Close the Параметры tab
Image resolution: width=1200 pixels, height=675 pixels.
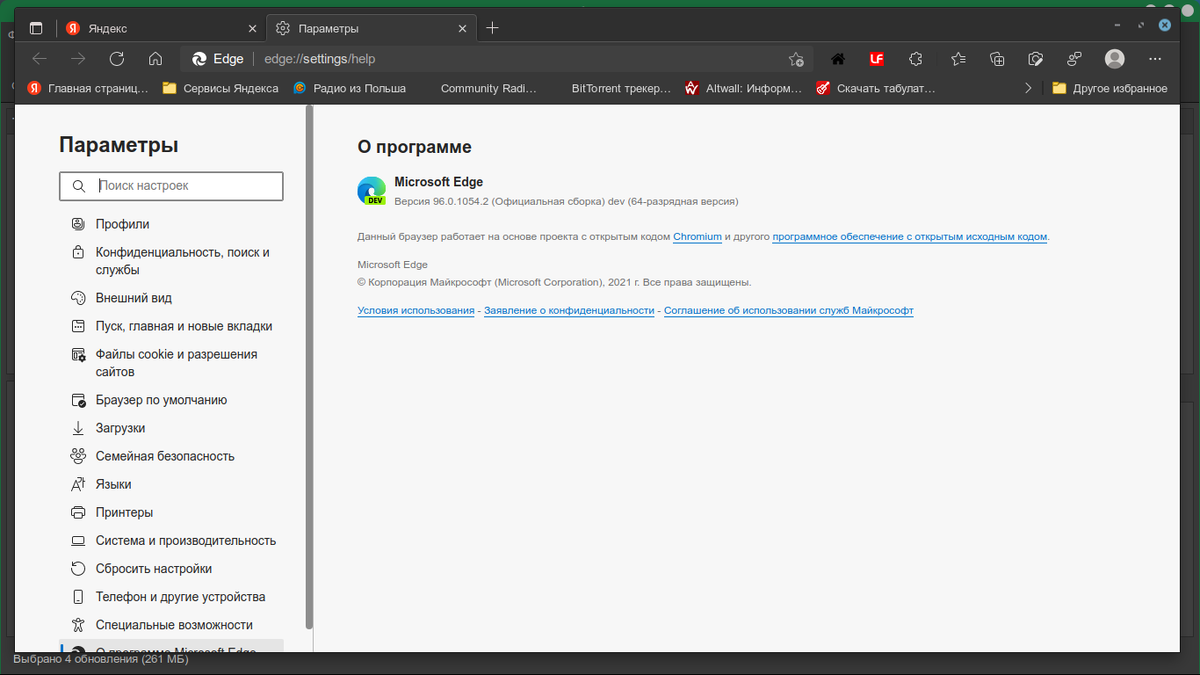[460, 28]
